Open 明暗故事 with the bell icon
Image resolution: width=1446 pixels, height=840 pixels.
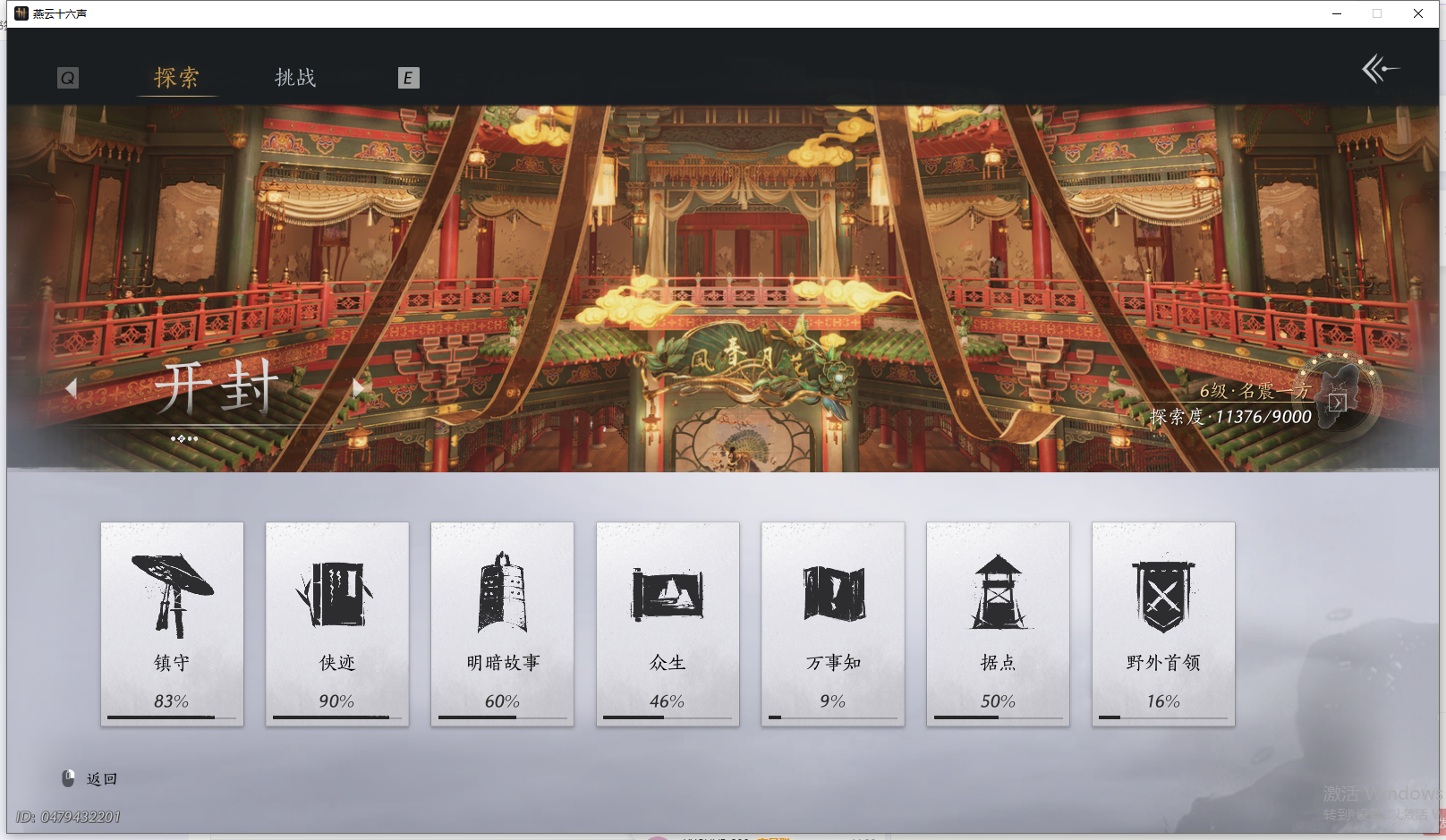coord(502,590)
